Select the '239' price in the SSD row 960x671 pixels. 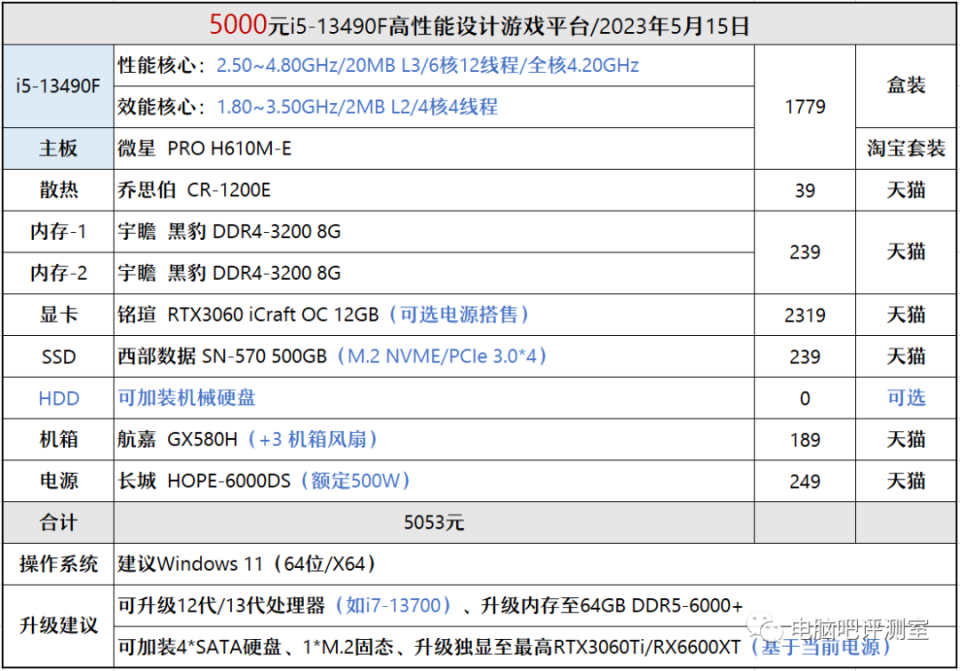pos(804,356)
